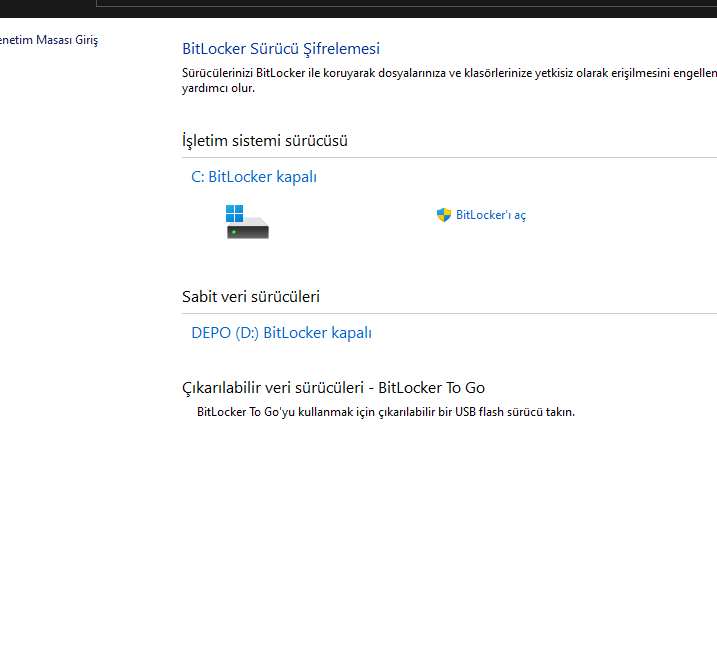Click the BitLocker'ı aç link
Screen dimensions: 717x648
(491, 215)
